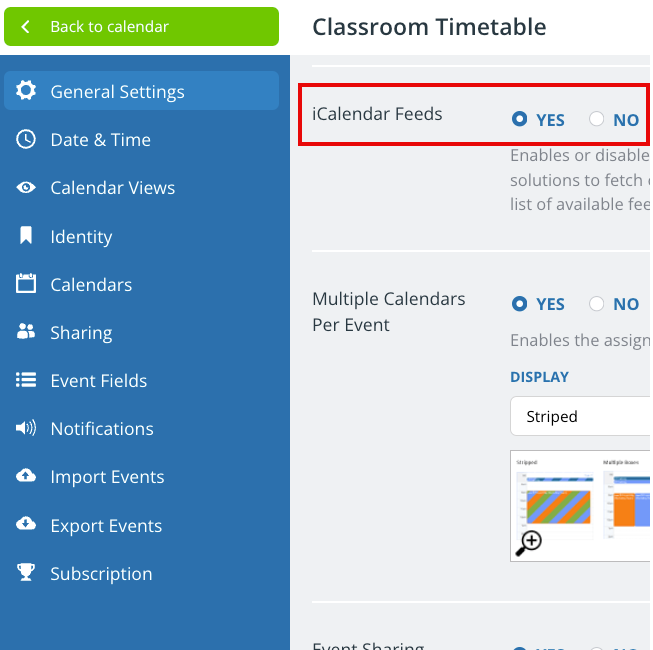Click the Subscription trophy icon

click(x=26, y=572)
